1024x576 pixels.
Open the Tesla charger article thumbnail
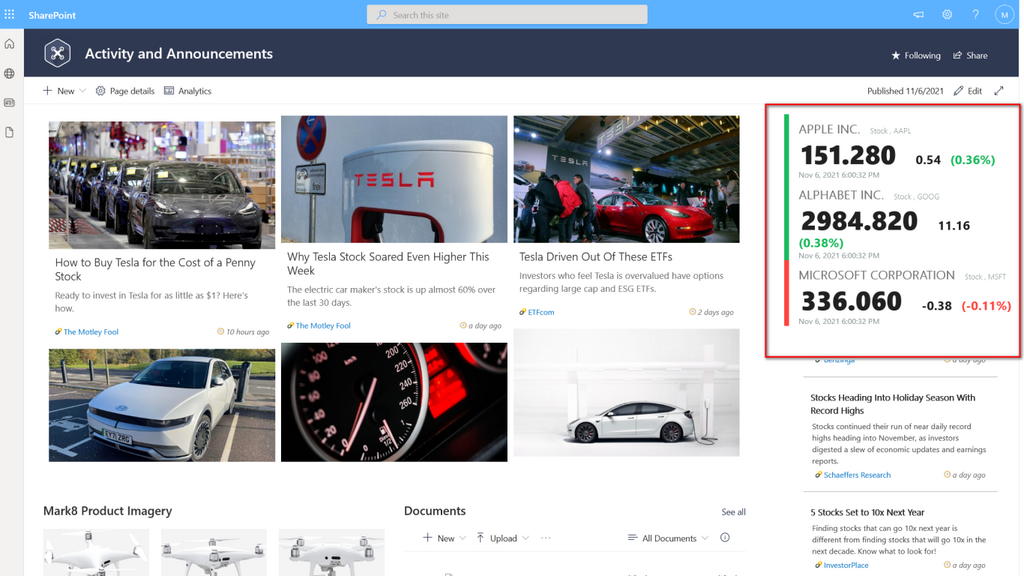[x=394, y=180]
